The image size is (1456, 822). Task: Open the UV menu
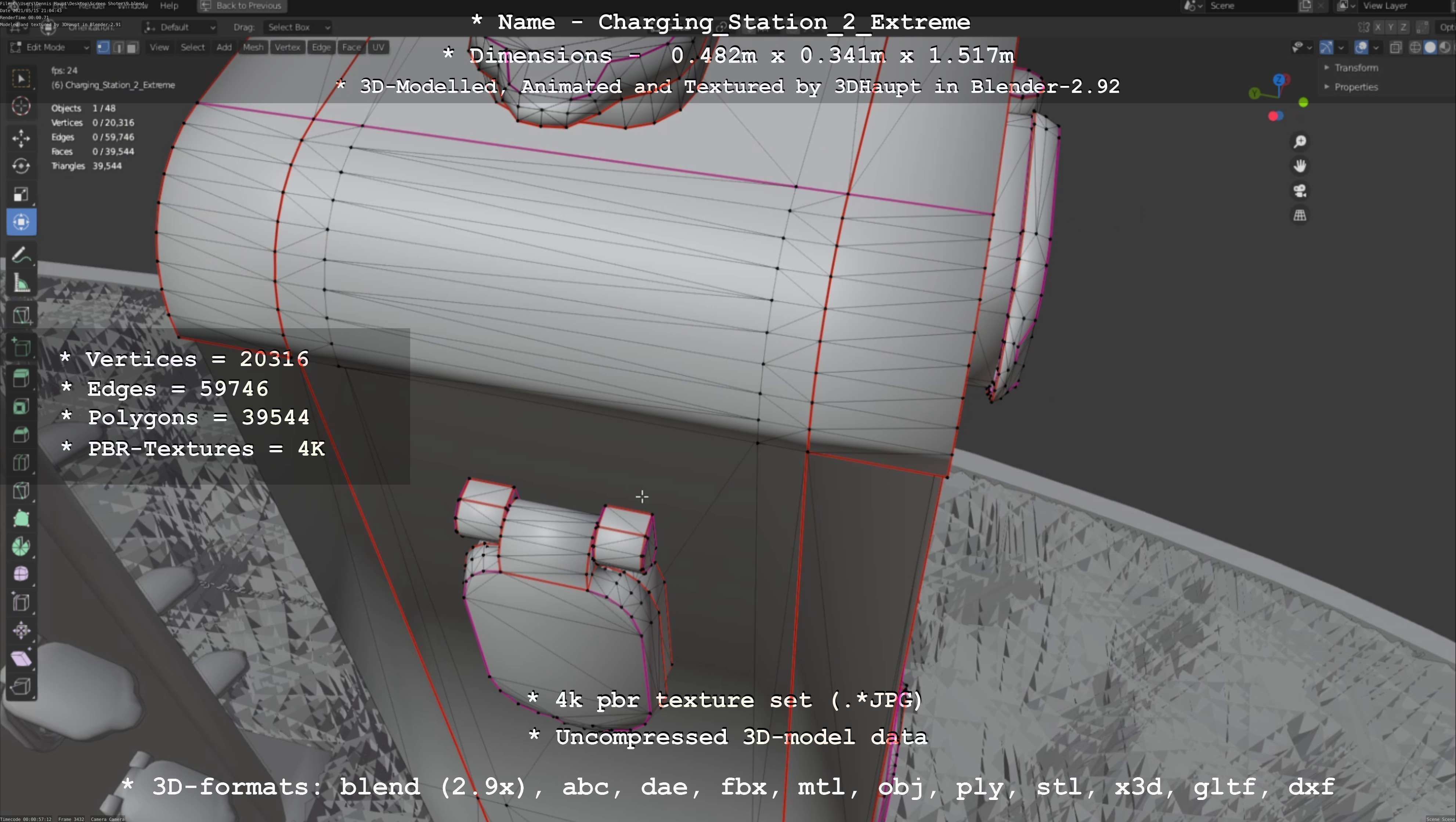pos(378,47)
